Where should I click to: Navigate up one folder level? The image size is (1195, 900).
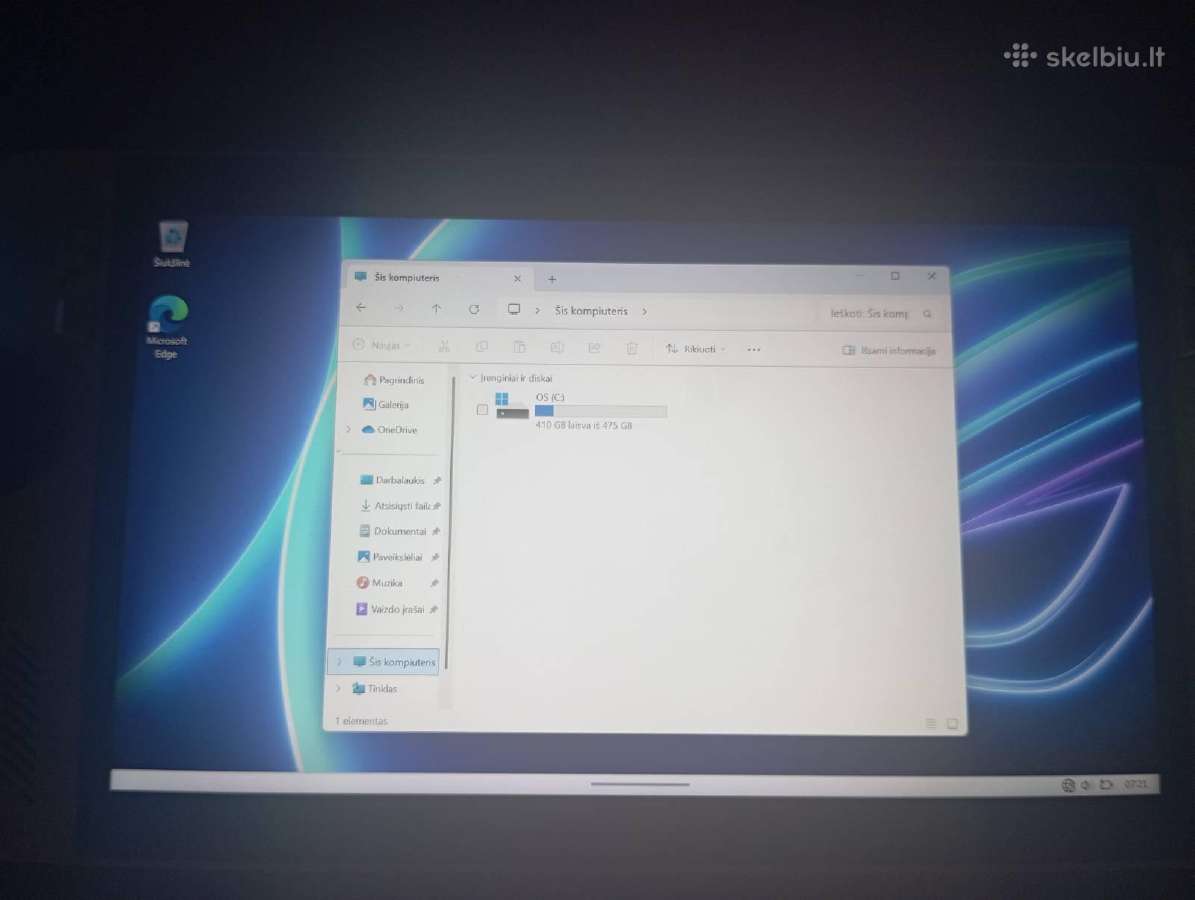[x=436, y=309]
